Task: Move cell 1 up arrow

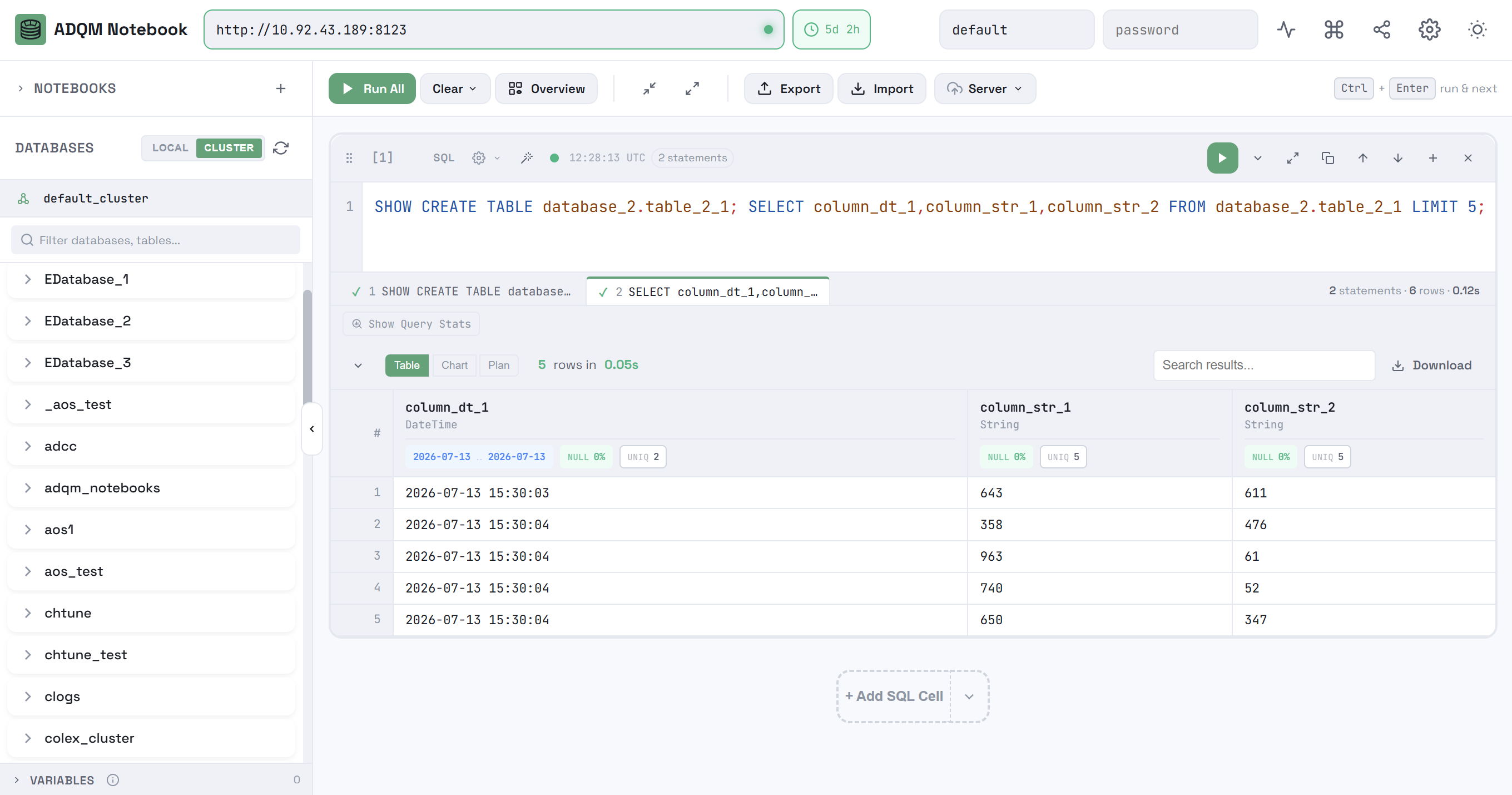Action: [x=1363, y=158]
